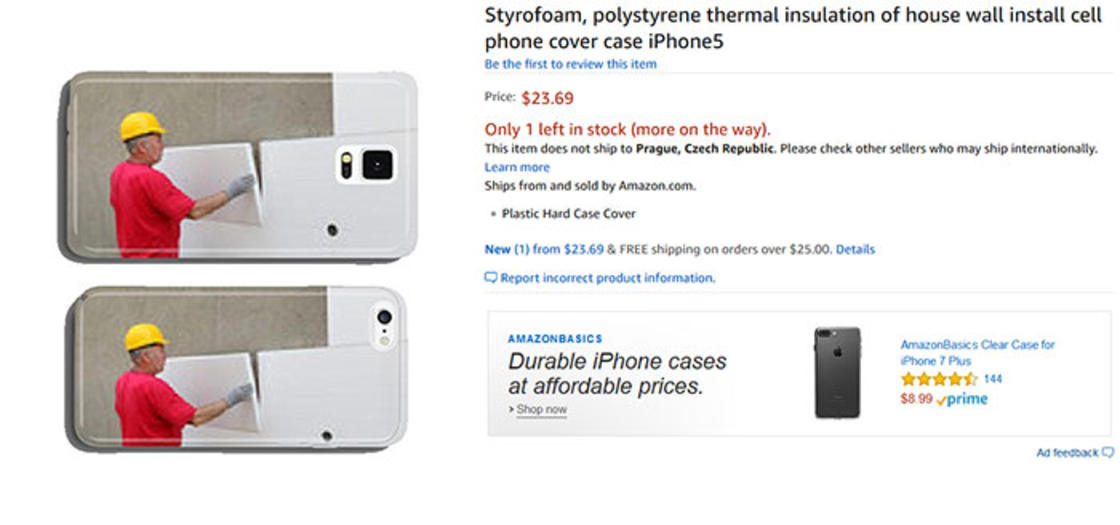Click the 144 reviews count
This screenshot has height=525, width=1120.
[x=993, y=380]
